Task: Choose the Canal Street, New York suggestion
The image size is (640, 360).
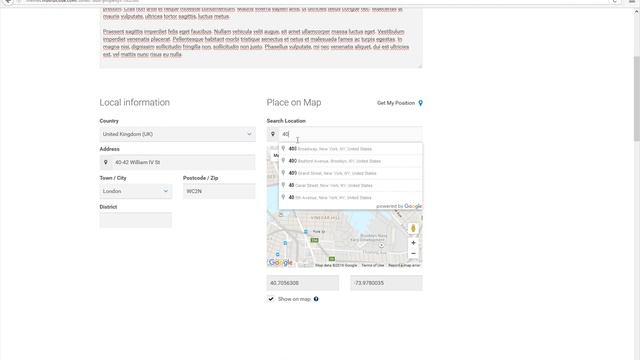Action: [351, 185]
